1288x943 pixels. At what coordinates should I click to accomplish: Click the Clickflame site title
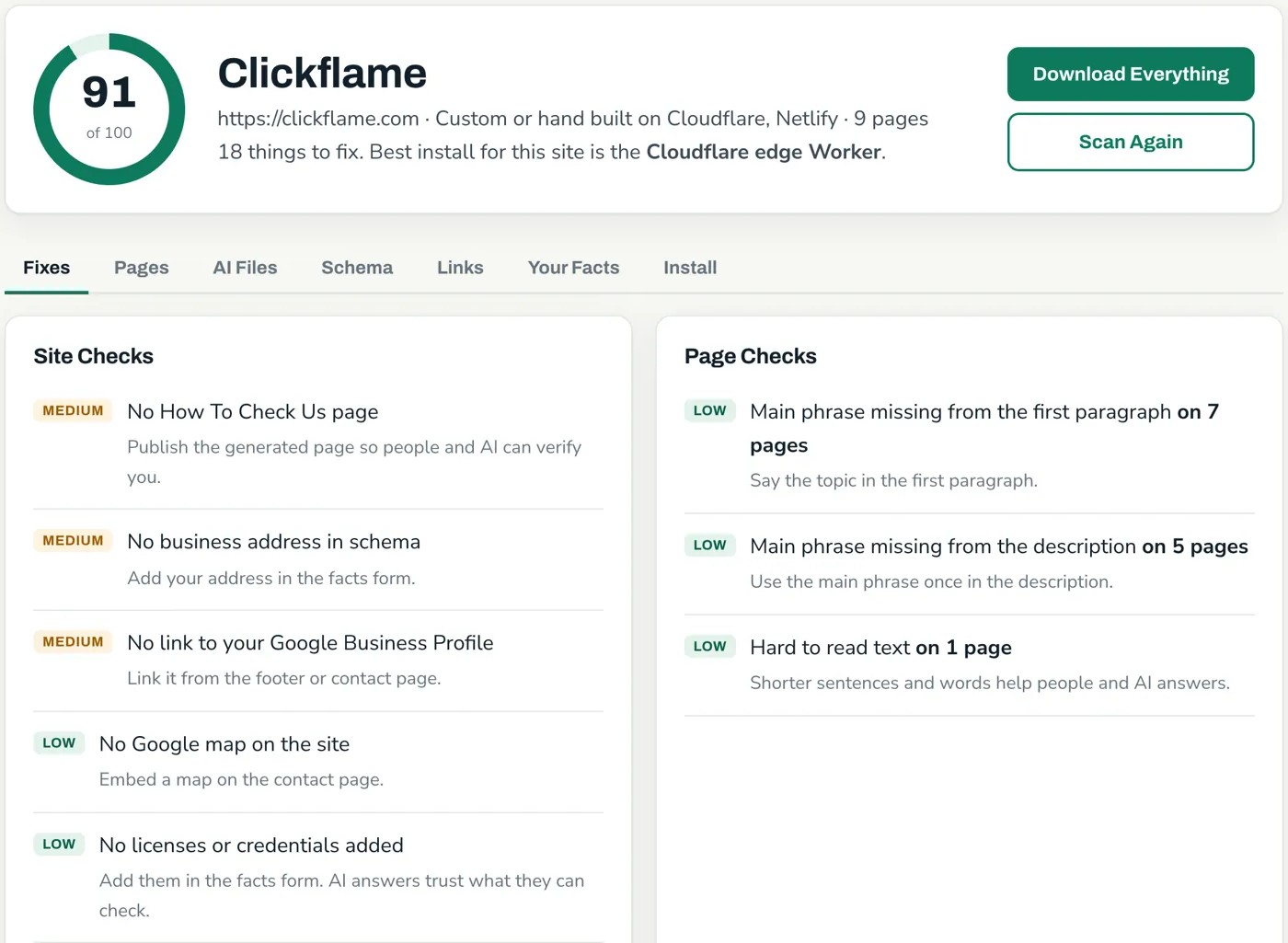(x=322, y=74)
